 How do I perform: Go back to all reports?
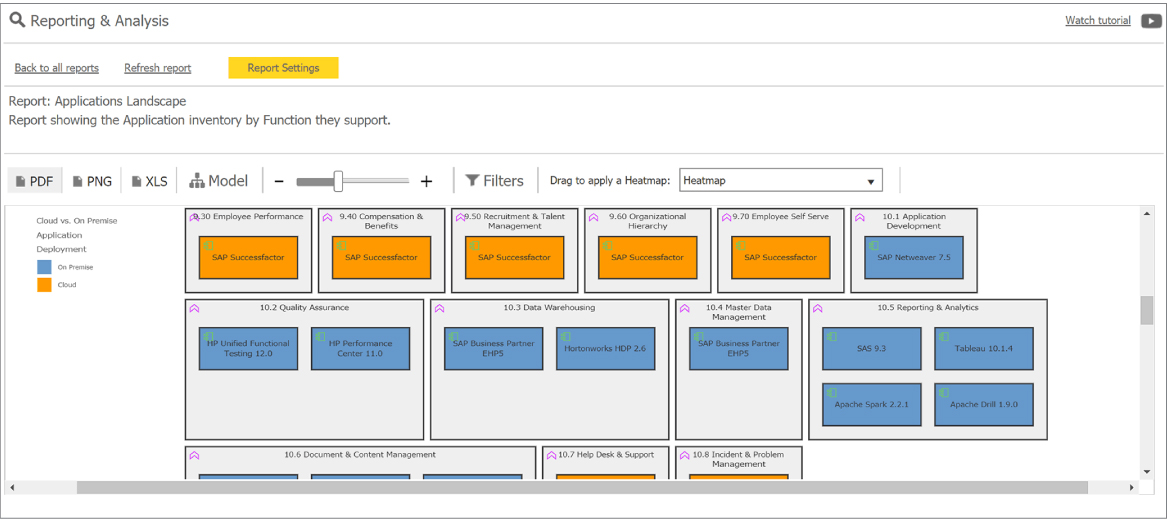(57, 68)
